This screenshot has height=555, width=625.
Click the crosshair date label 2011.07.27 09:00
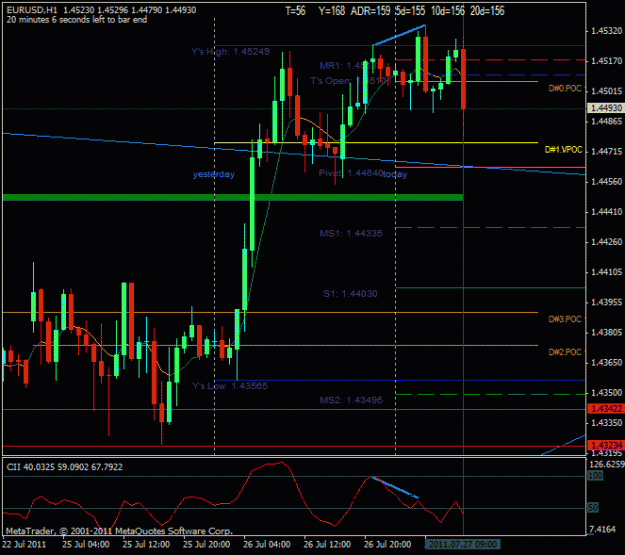point(462,544)
